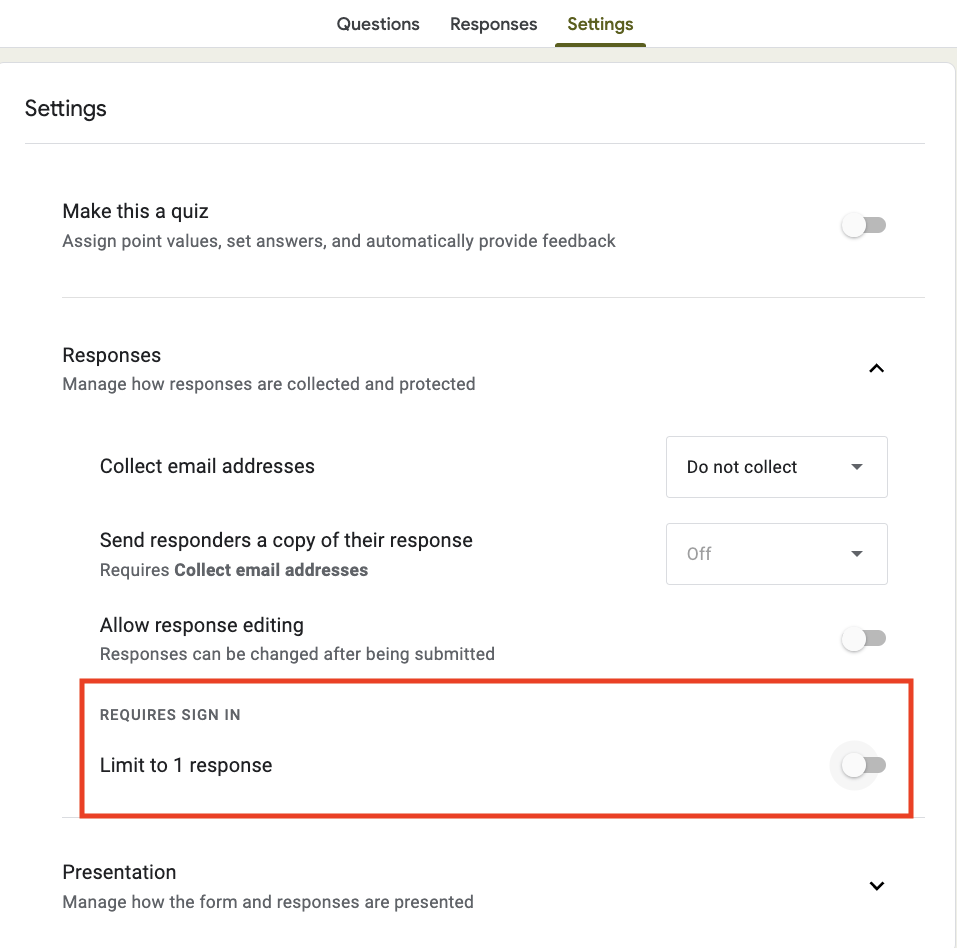
Task: Switch to the Responses tab
Action: tap(493, 23)
